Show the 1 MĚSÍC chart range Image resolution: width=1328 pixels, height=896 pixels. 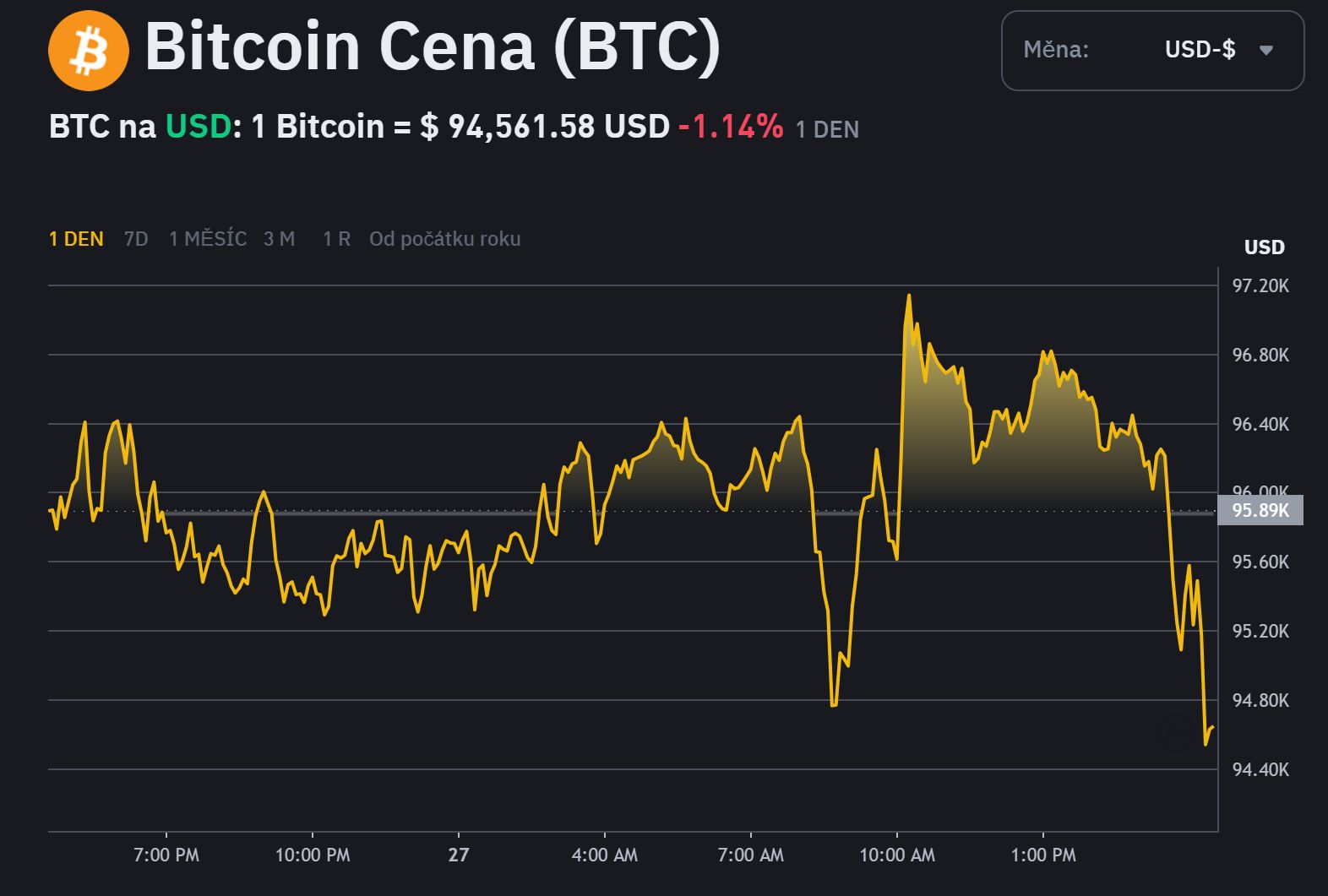208,239
